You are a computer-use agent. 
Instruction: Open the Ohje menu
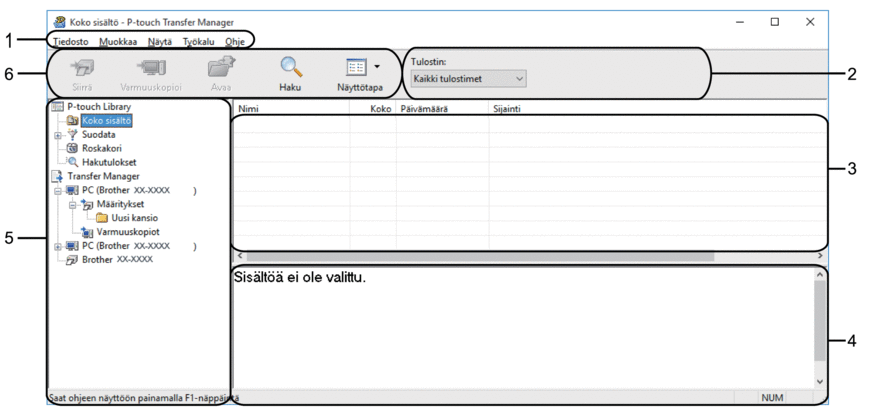(x=235, y=42)
